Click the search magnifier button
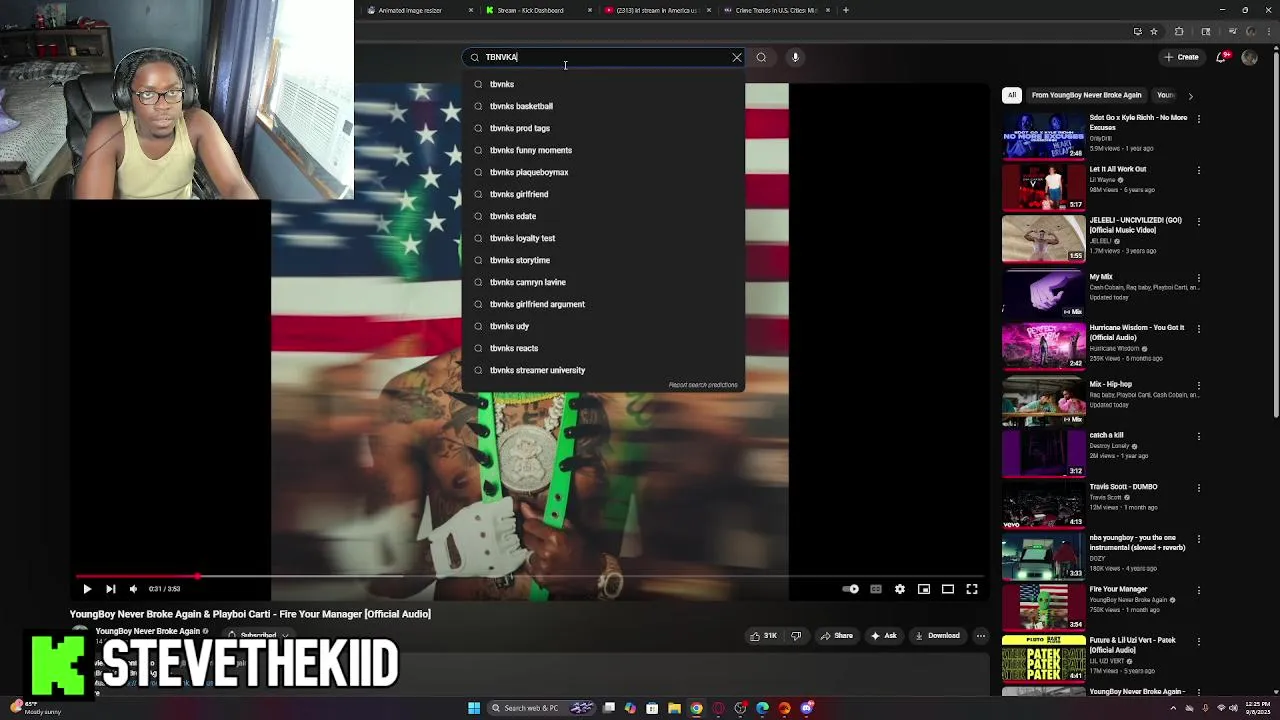 pyautogui.click(x=761, y=57)
